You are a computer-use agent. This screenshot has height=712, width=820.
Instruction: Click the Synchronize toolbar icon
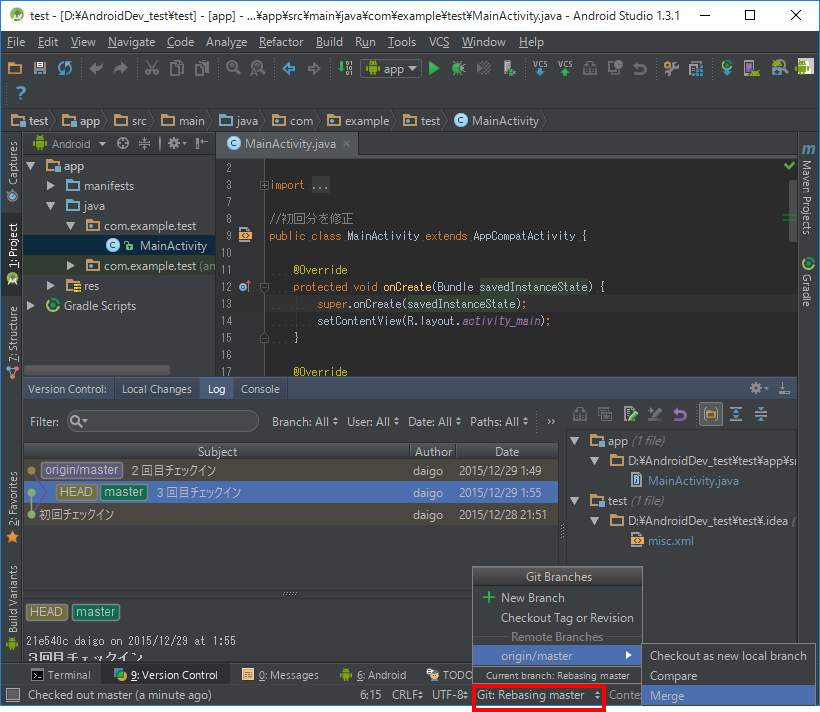(x=65, y=68)
